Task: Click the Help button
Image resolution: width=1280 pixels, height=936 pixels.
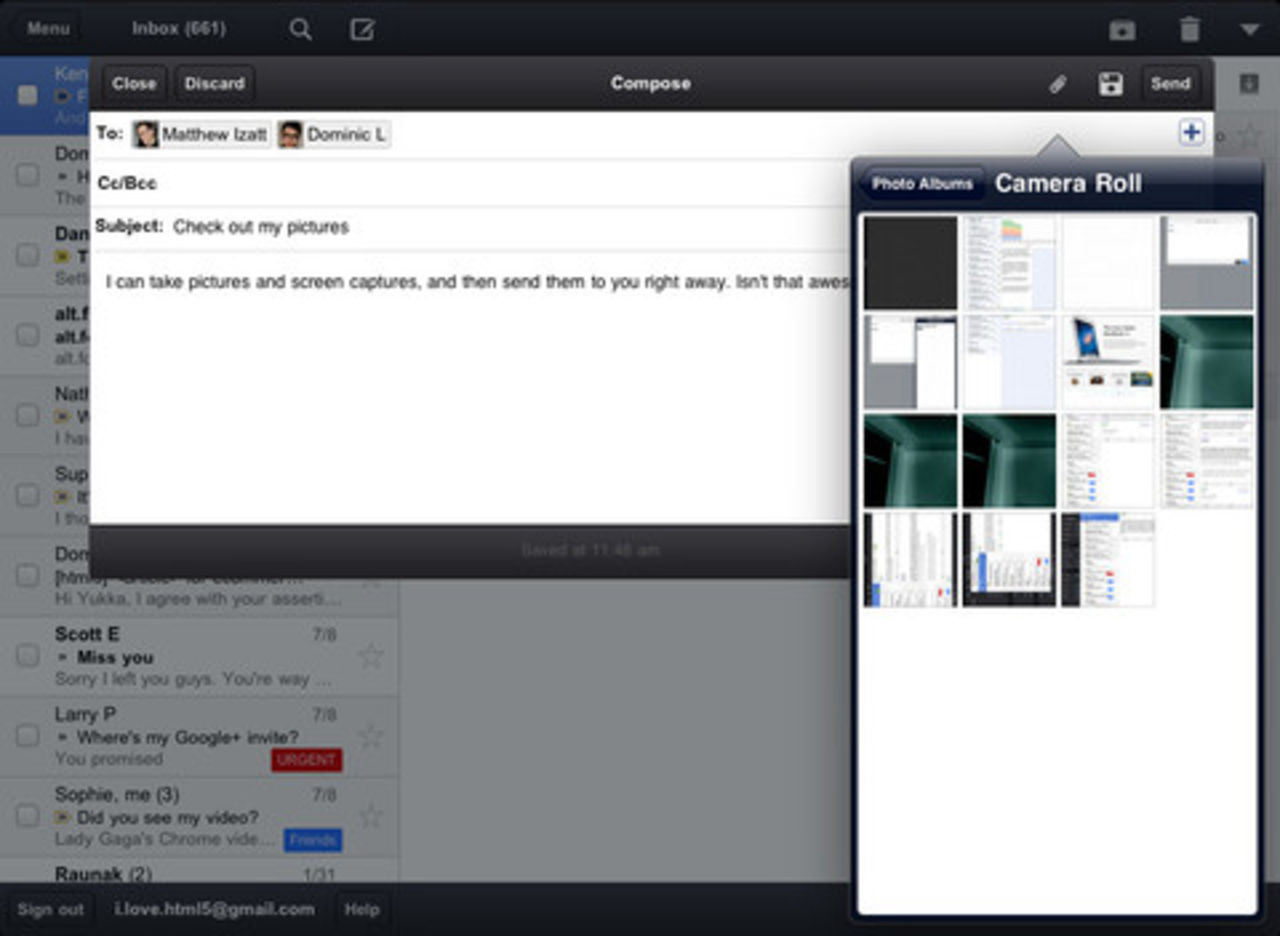Action: pyautogui.click(x=361, y=909)
